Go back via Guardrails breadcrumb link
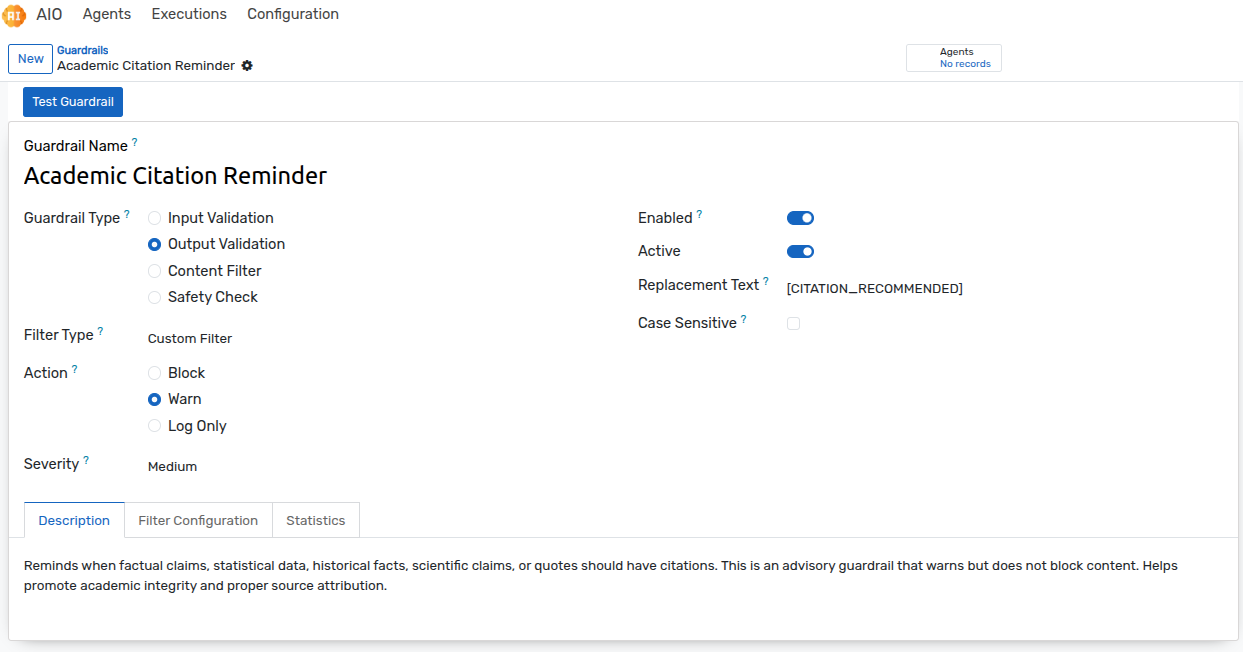 (83, 50)
